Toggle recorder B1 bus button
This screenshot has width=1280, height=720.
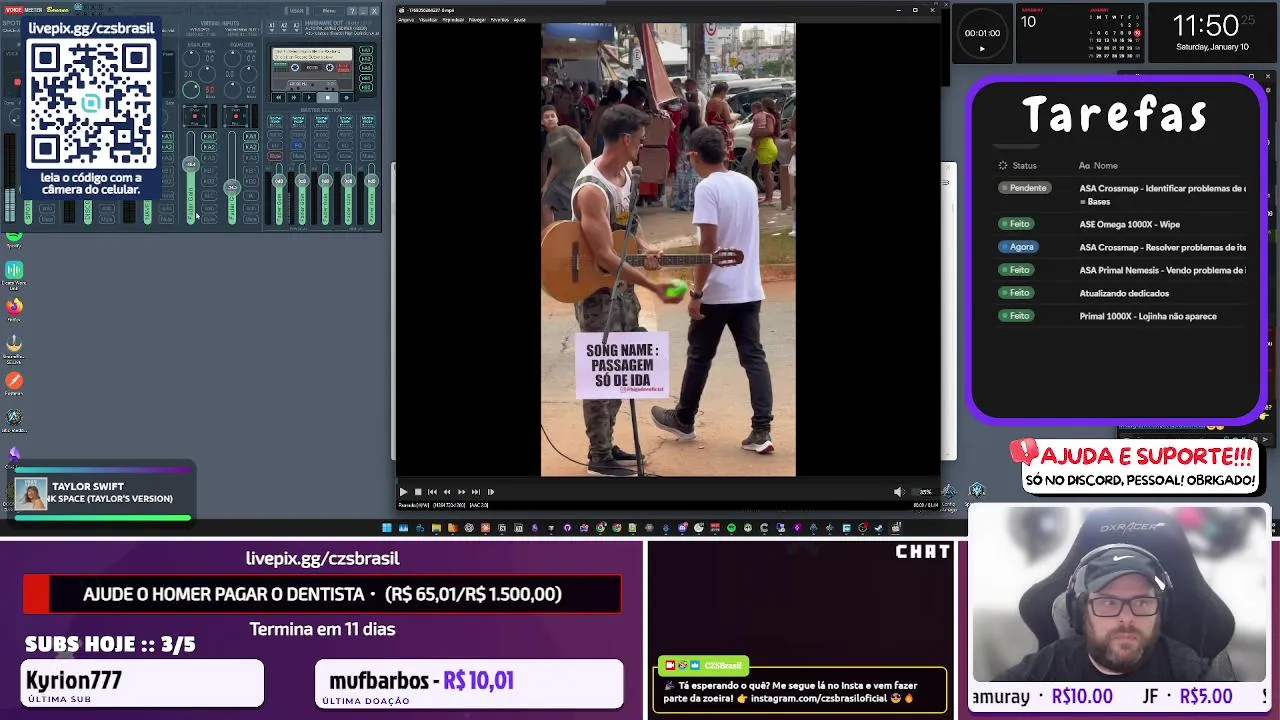coord(366,78)
